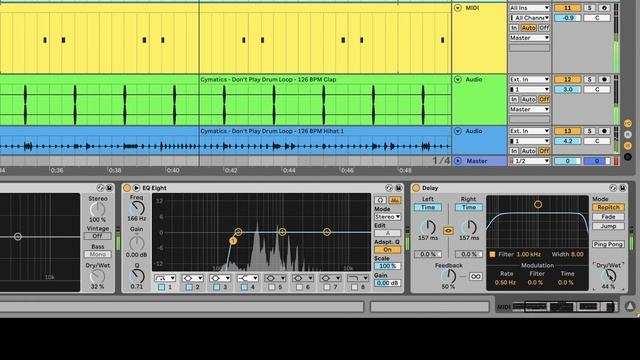The height and width of the screenshot is (360, 640).
Task: Toggle EQ Eight headphone audition mode
Action: (380, 200)
